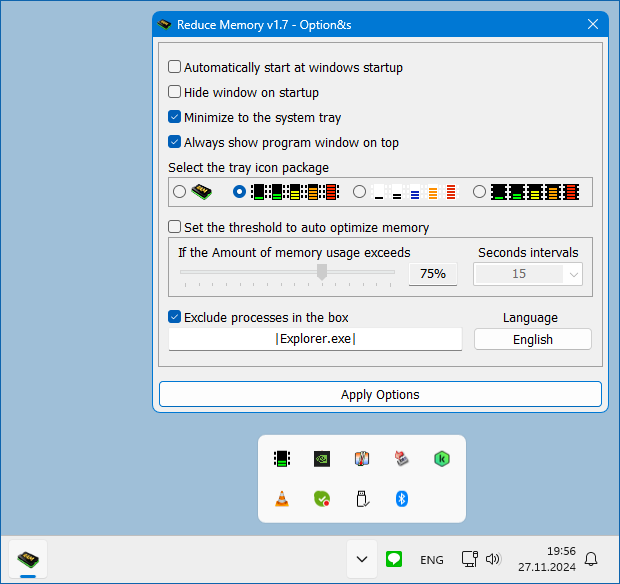Image resolution: width=620 pixels, height=584 pixels.
Task: Open Safely Remove Hardware USB icon
Action: click(362, 498)
